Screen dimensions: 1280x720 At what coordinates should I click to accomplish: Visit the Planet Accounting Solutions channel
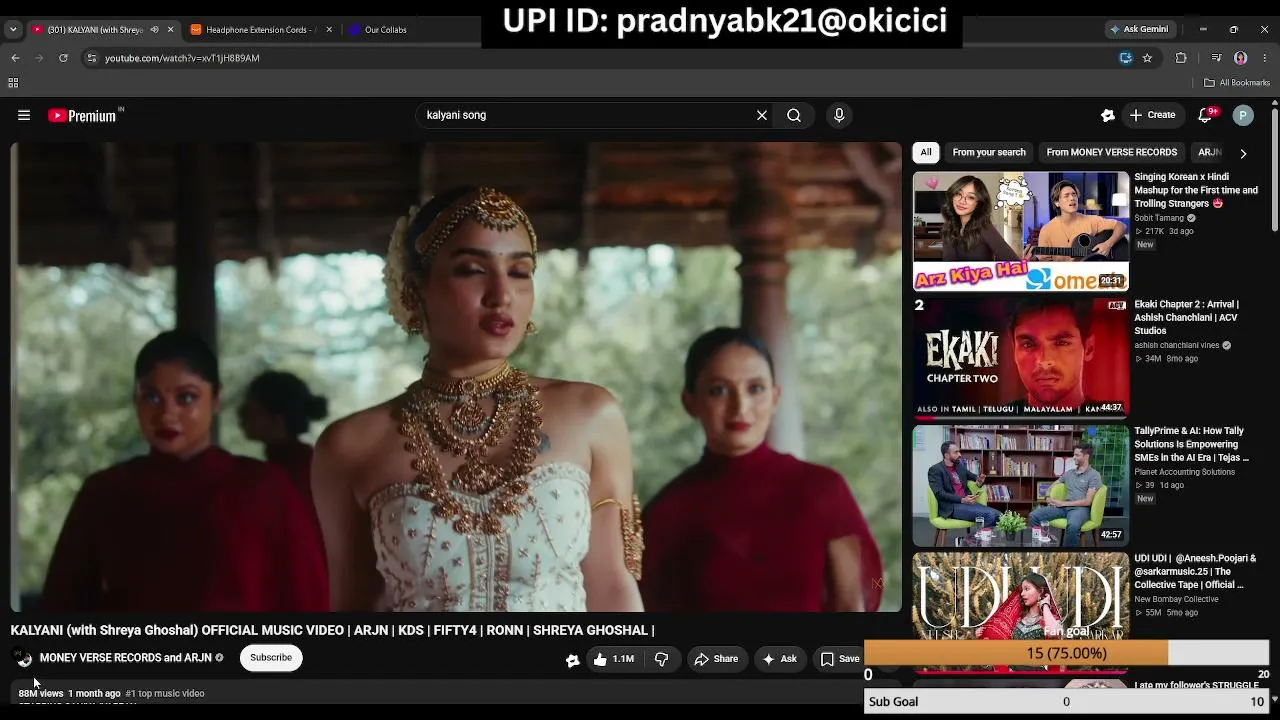pyautogui.click(x=1184, y=472)
